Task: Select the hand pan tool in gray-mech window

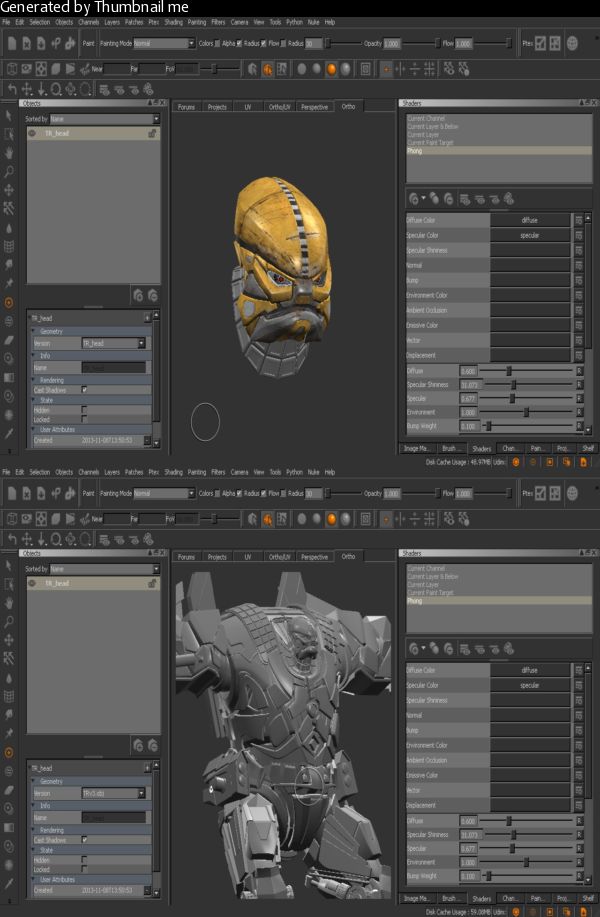Action: coord(9,603)
